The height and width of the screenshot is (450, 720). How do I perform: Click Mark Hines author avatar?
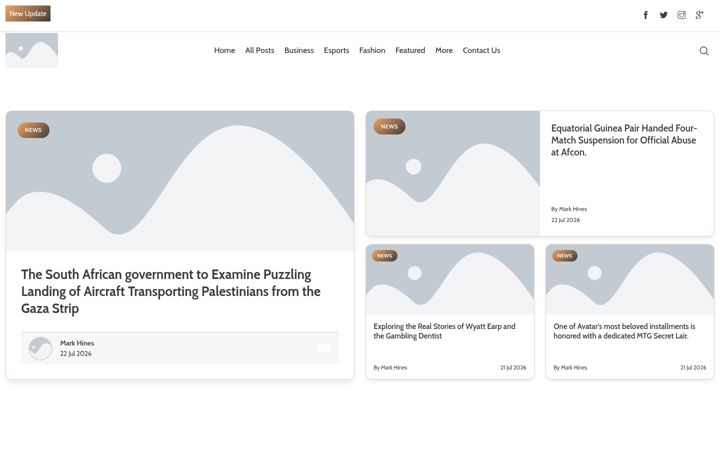pyautogui.click(x=40, y=348)
